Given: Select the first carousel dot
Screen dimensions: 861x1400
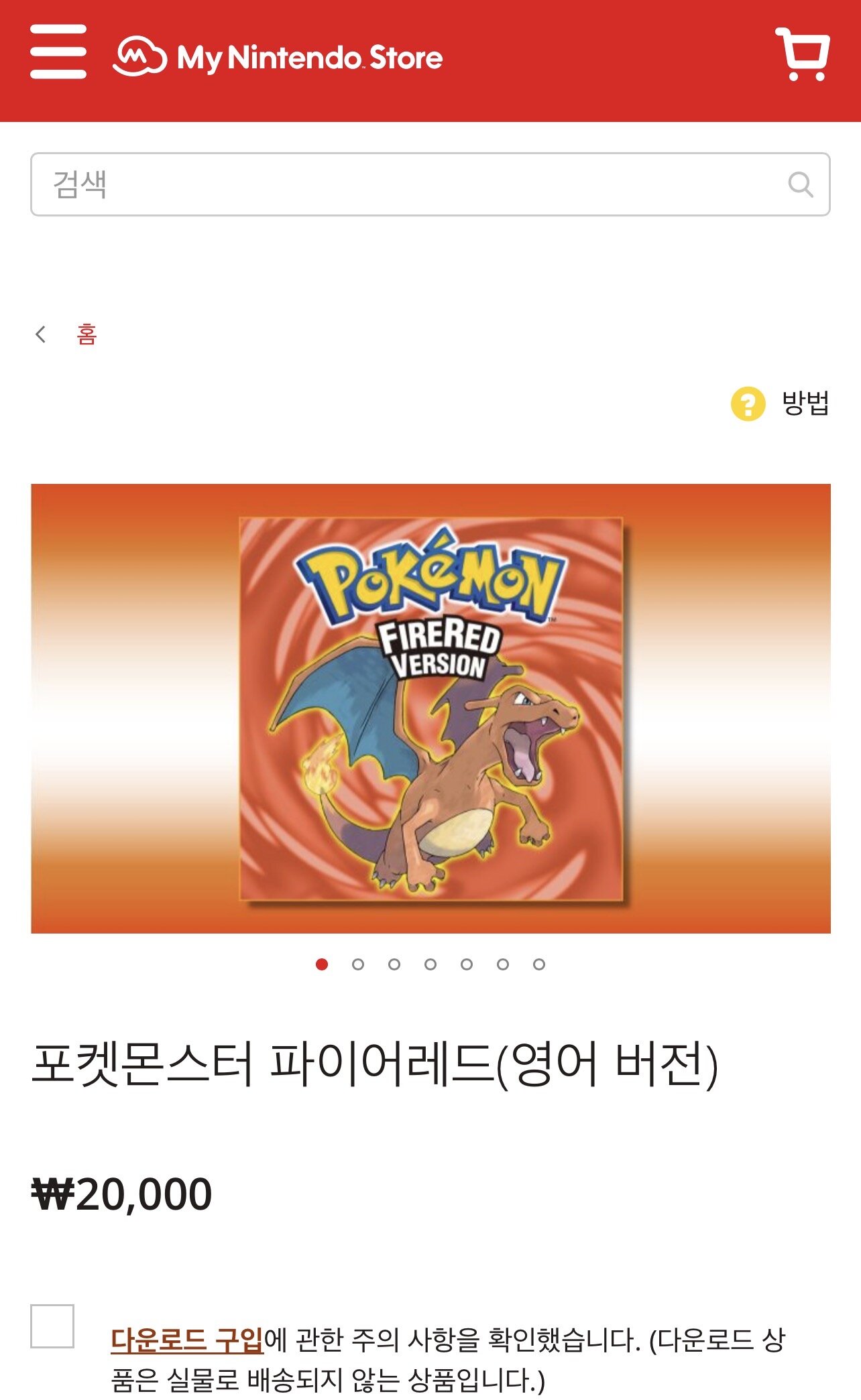Looking at the screenshot, I should 322,964.
